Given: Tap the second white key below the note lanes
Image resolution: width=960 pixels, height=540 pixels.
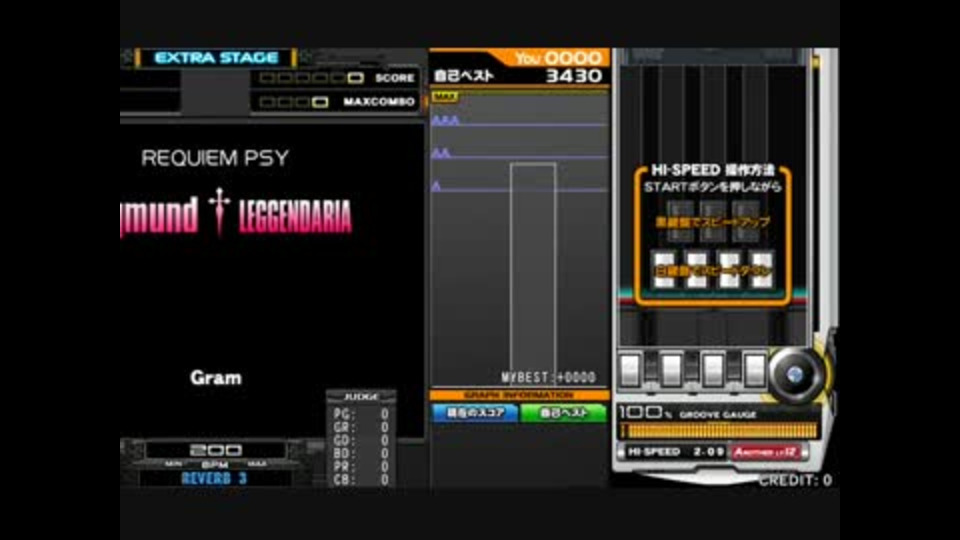Looking at the screenshot, I should pyautogui.click(x=672, y=370).
